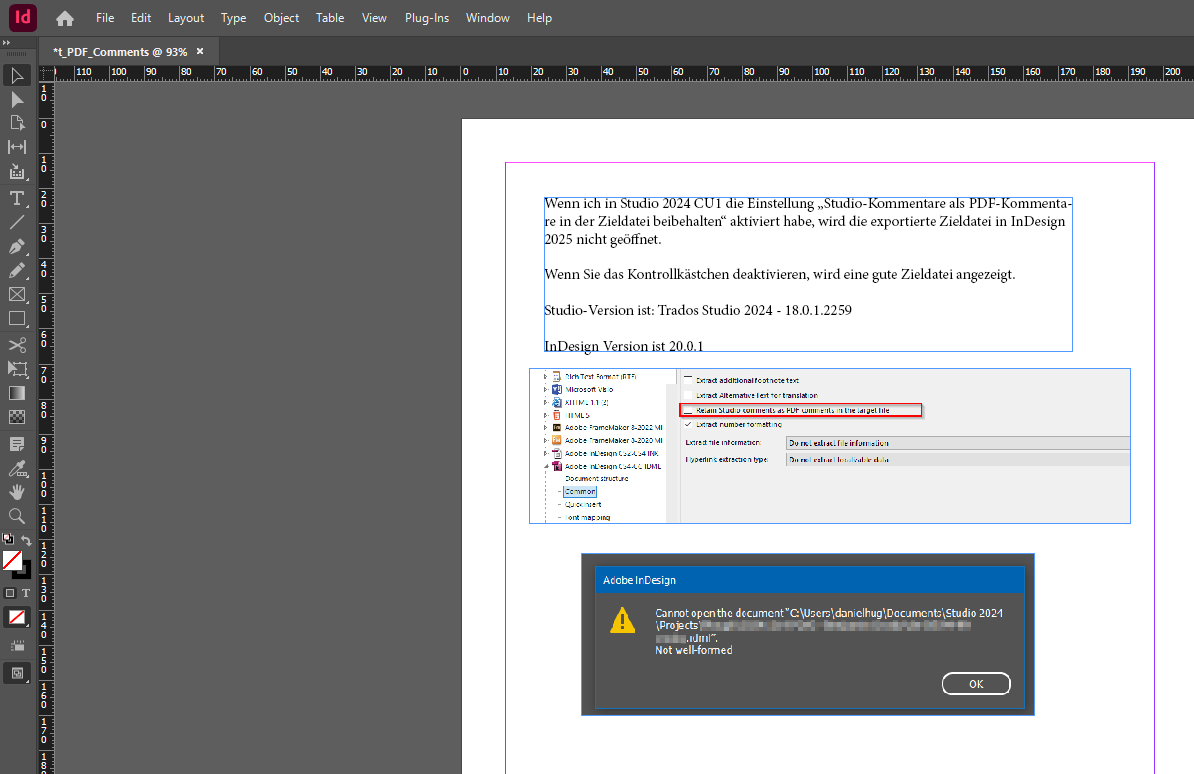Pick the Scissors tool
Screen dimensions: 1194x774
17,345
